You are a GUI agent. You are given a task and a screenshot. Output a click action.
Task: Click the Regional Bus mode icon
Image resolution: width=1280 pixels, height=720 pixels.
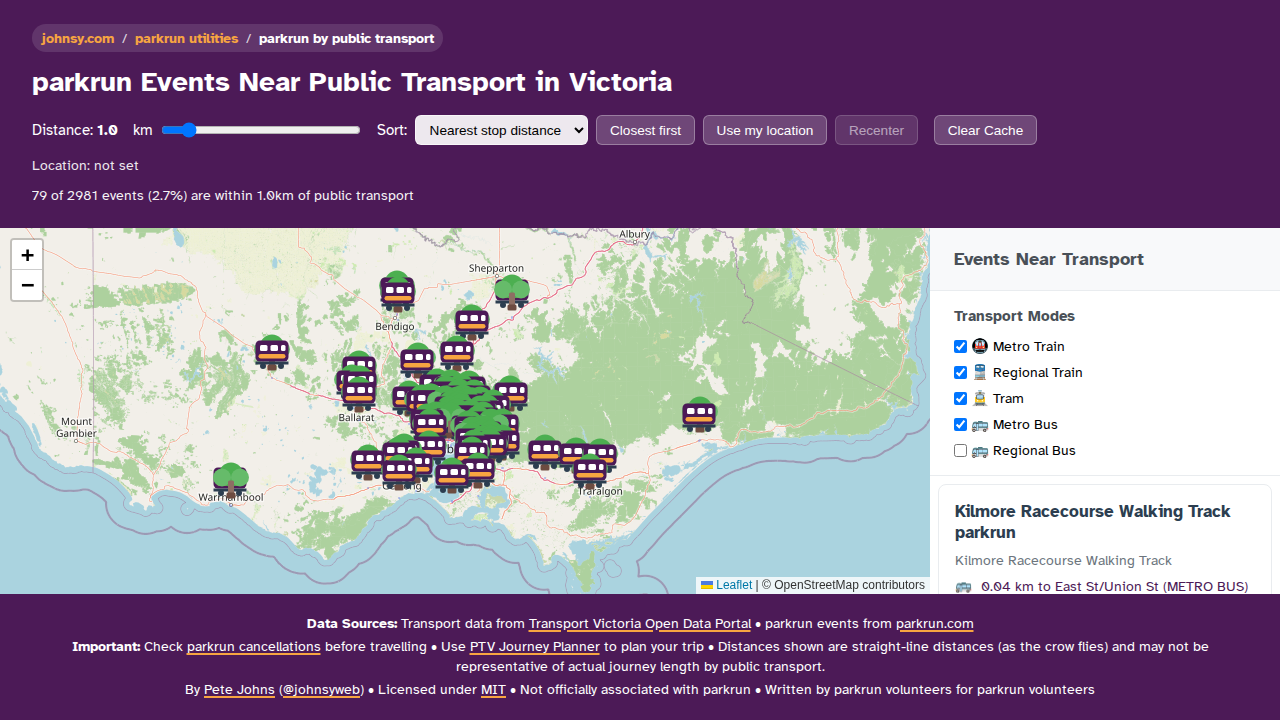pos(980,450)
